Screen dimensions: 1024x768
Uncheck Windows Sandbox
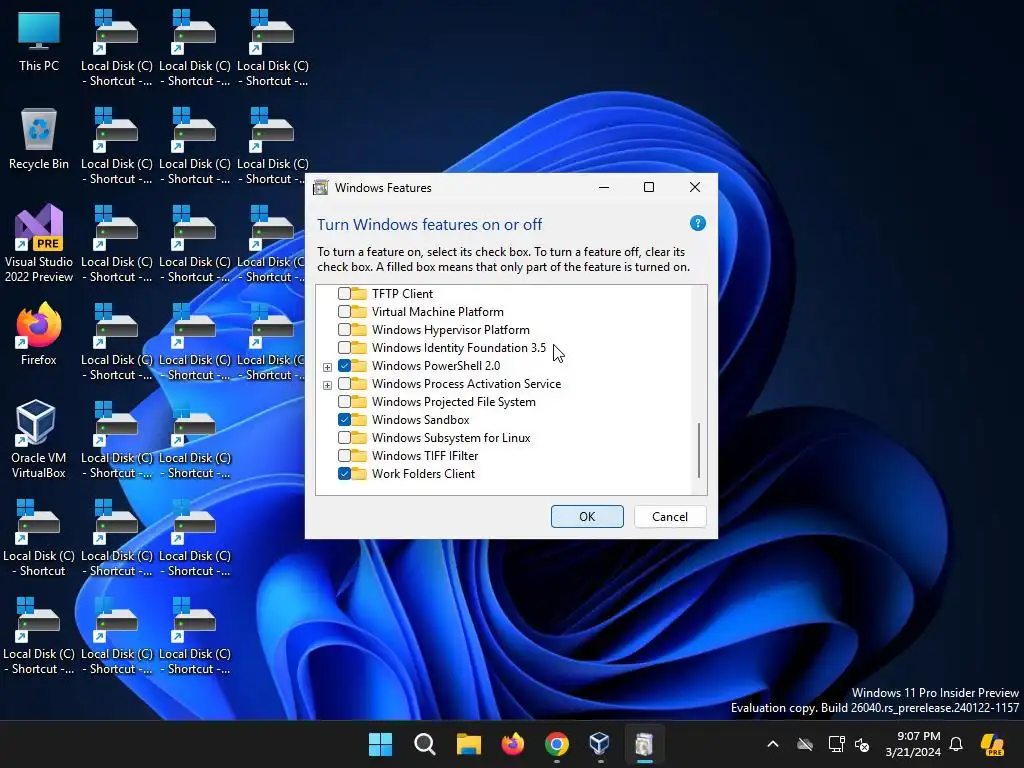coord(344,419)
